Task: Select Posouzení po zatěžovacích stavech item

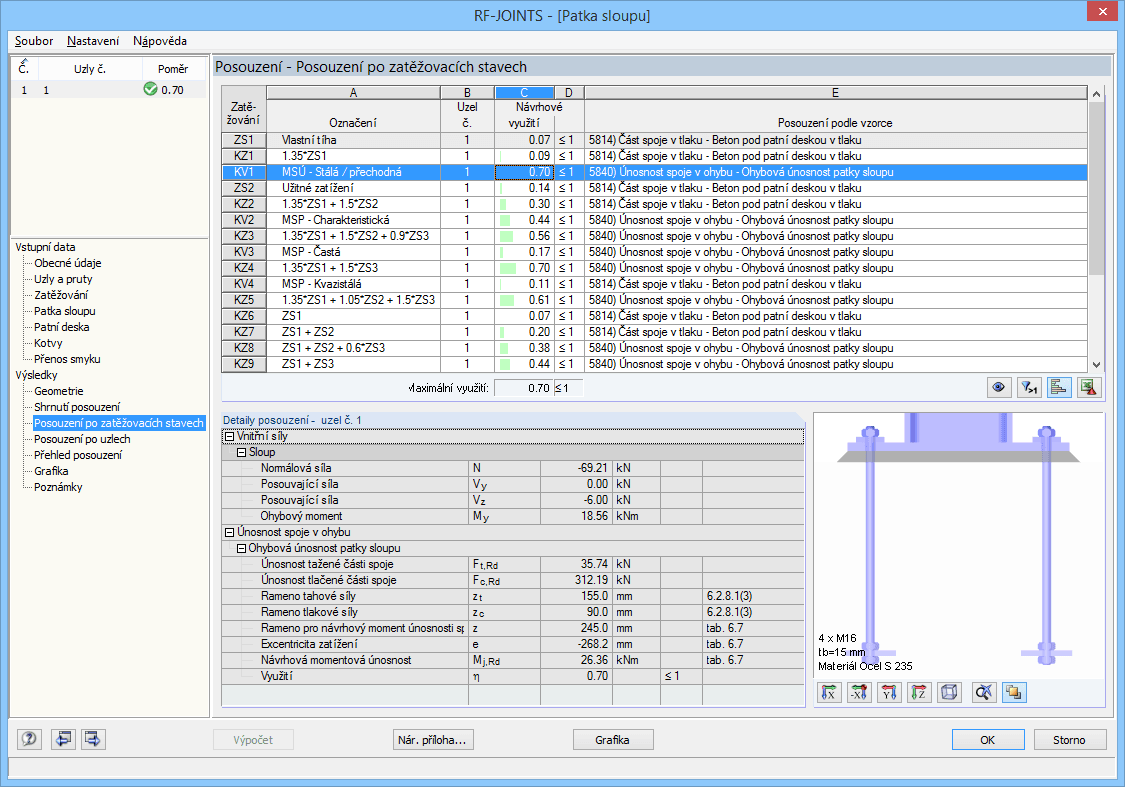Action: [119, 423]
